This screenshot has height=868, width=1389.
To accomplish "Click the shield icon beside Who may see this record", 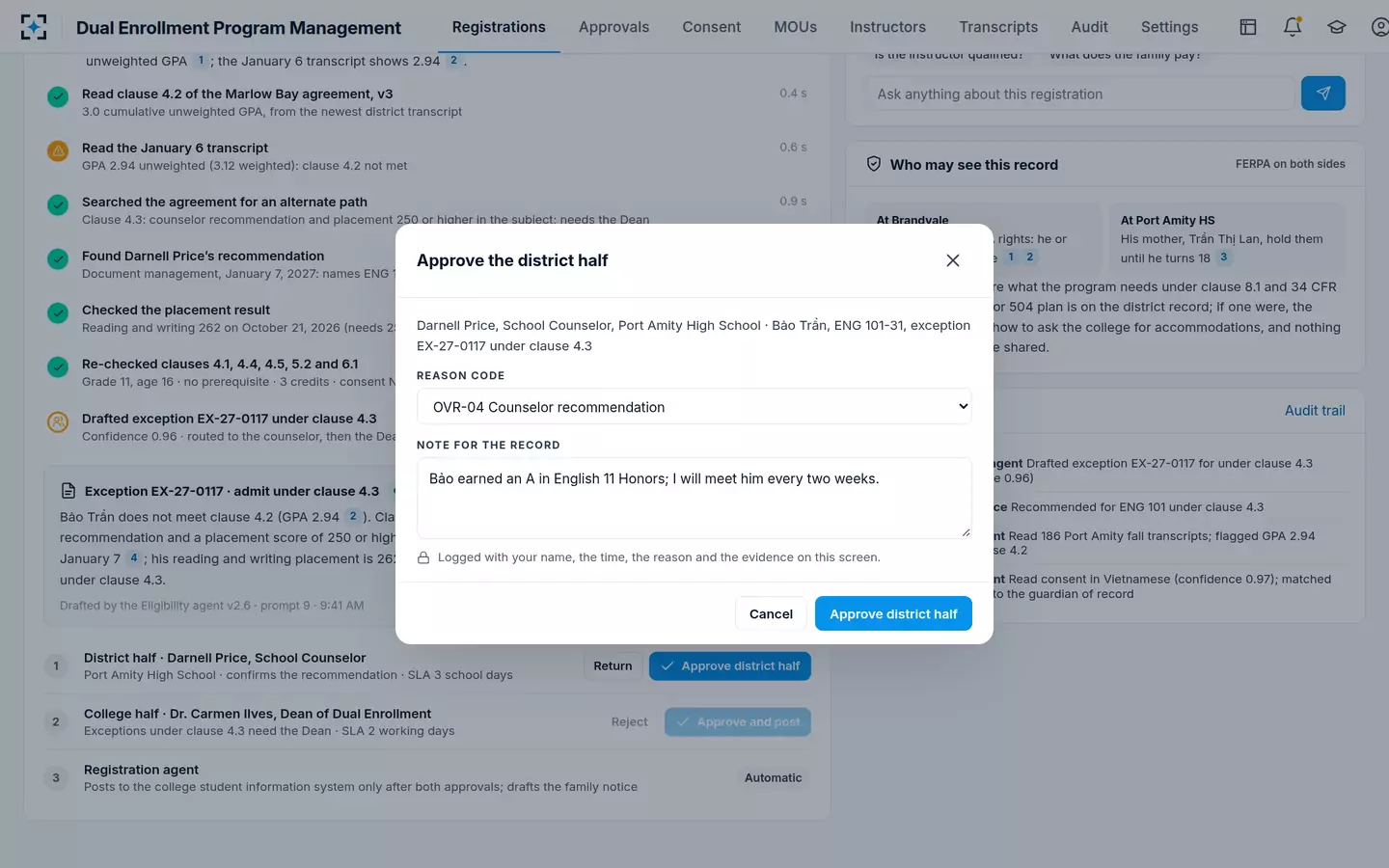I will [874, 164].
